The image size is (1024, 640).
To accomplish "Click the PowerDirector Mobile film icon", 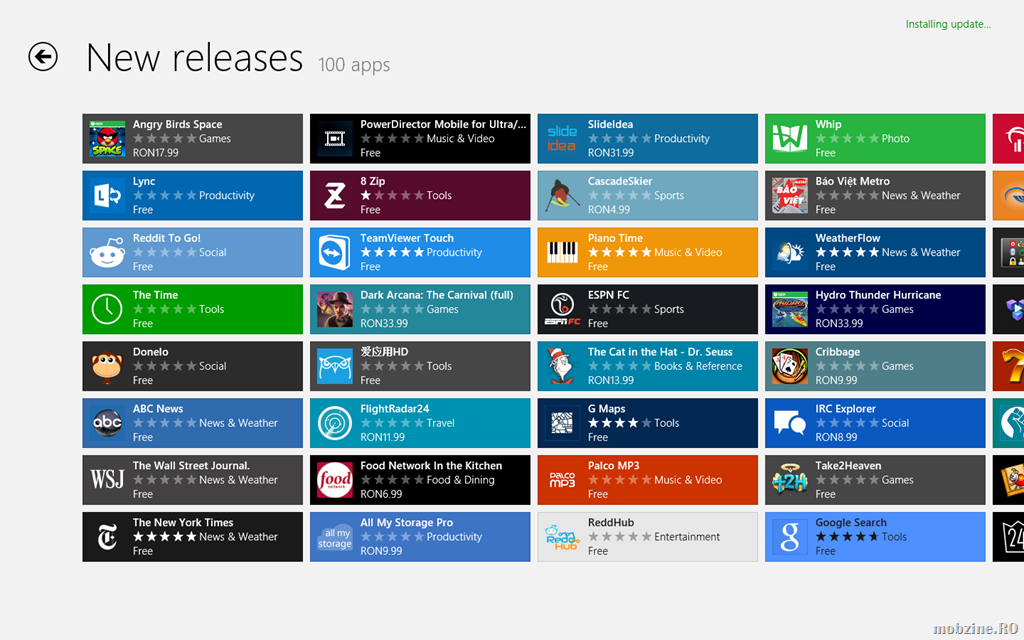I will coord(334,138).
